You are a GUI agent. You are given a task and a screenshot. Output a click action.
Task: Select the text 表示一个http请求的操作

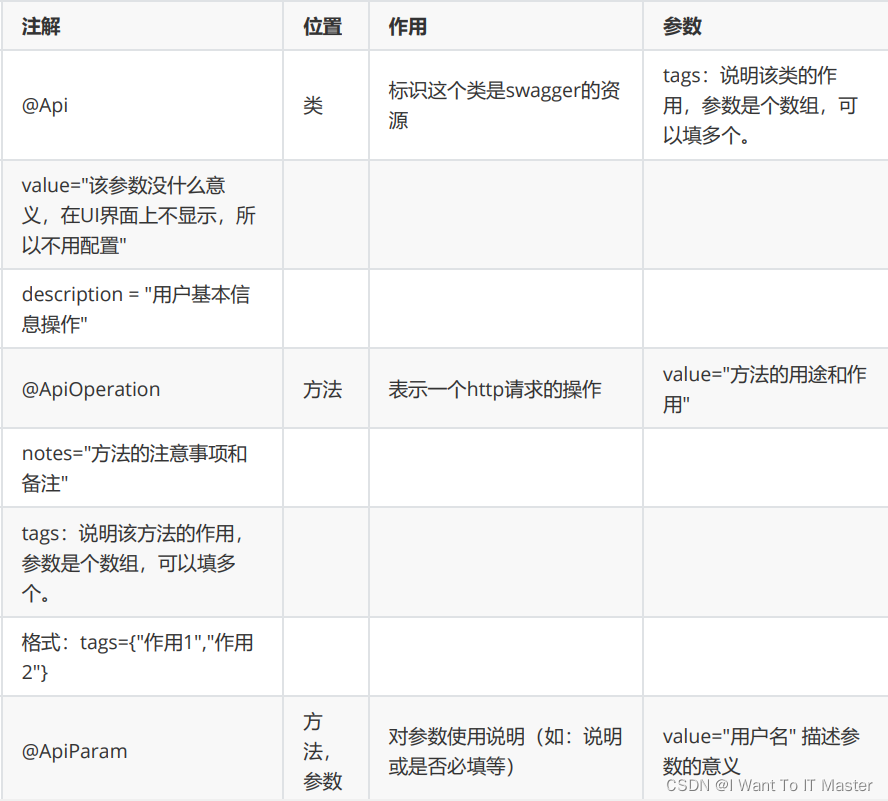click(494, 389)
